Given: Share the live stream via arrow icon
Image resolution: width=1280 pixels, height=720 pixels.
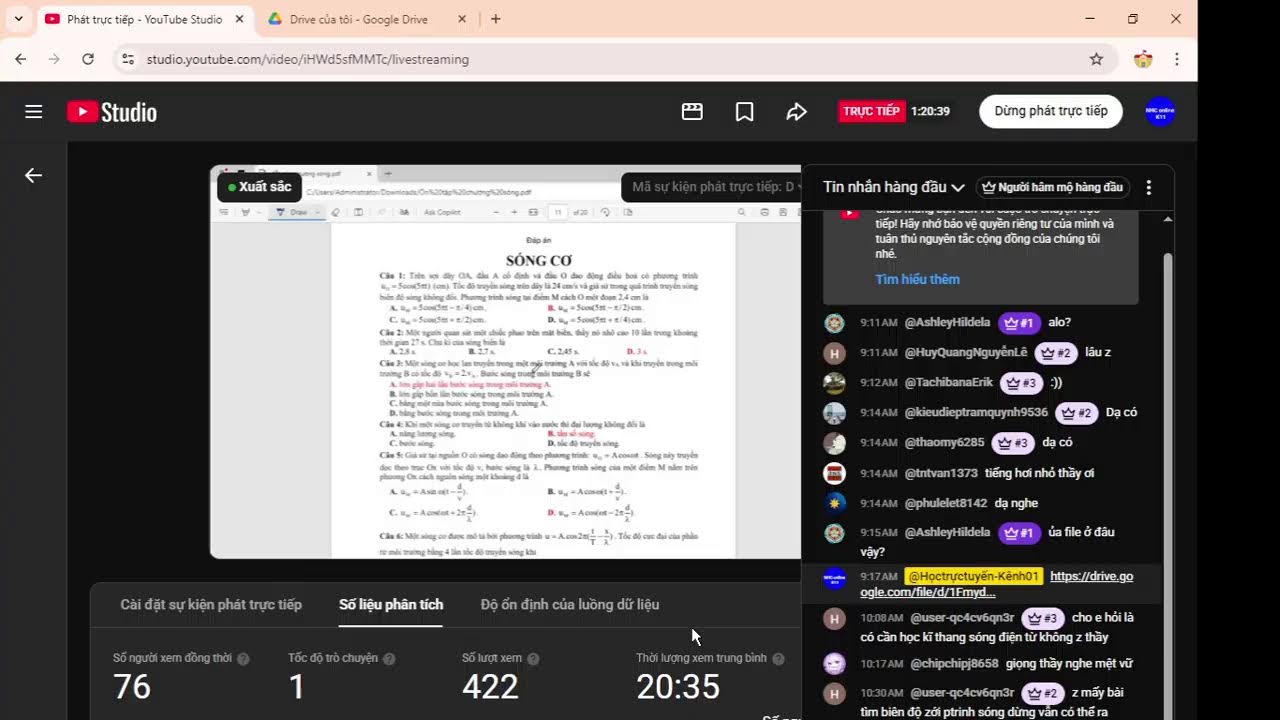Looking at the screenshot, I should point(797,112).
